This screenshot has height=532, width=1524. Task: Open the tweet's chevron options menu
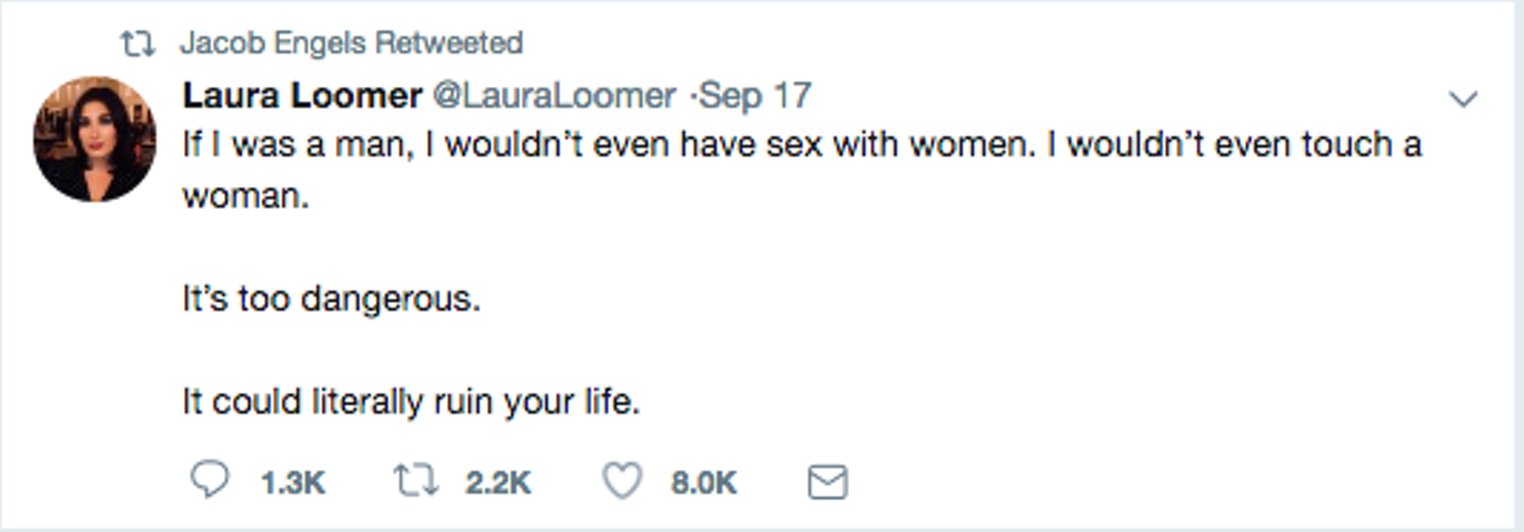coord(1464,98)
